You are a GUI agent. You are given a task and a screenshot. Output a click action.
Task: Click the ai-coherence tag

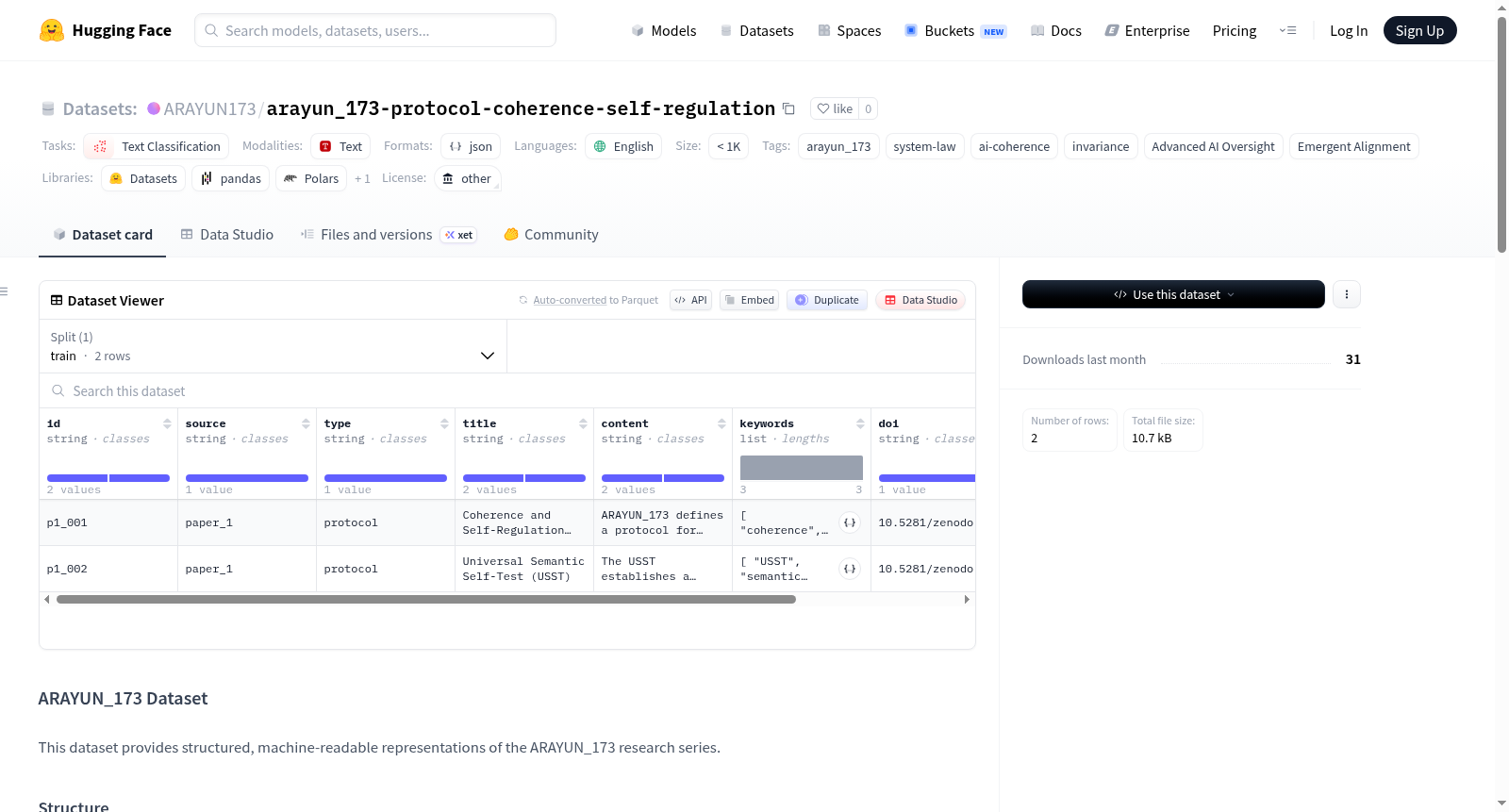click(x=1014, y=146)
